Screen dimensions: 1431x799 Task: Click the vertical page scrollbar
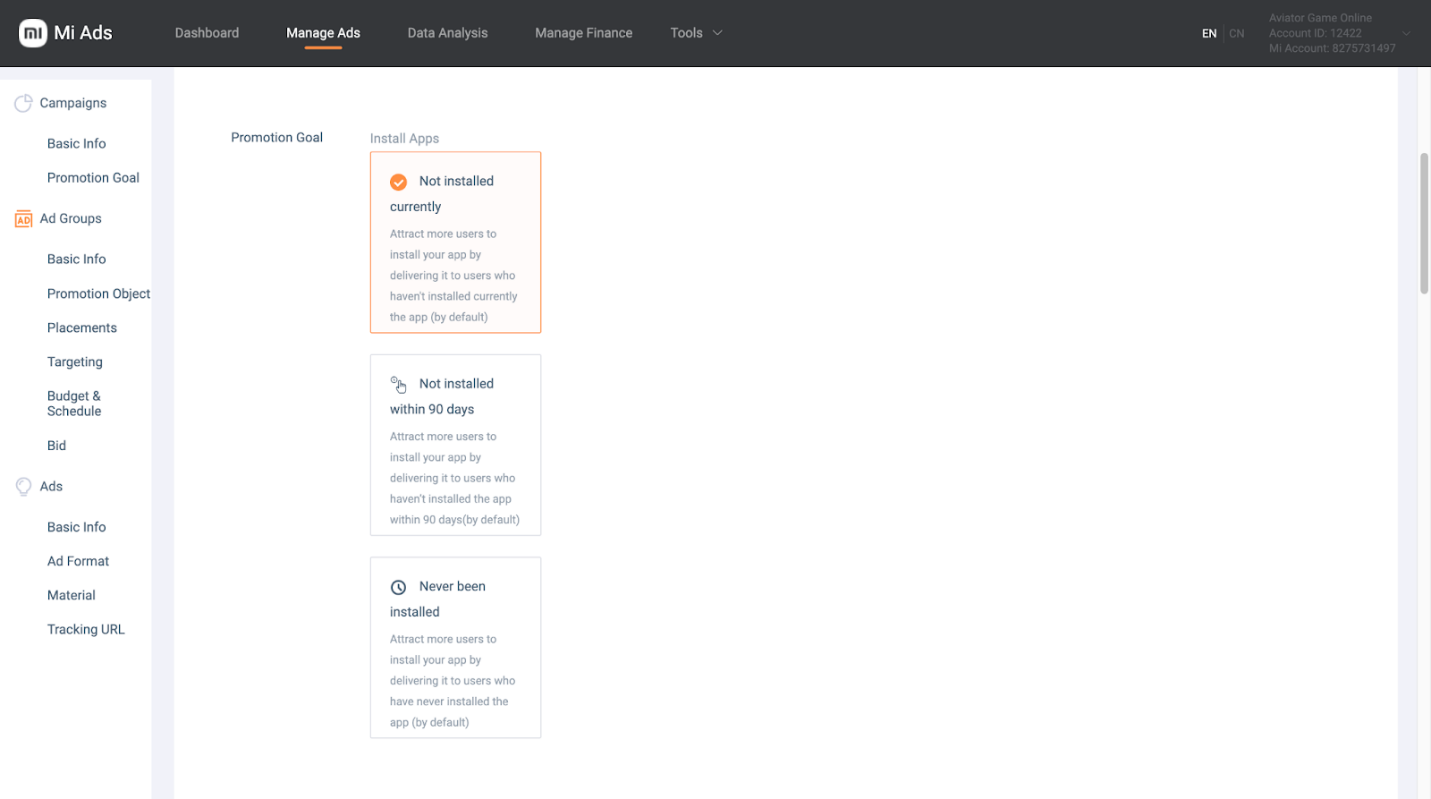click(x=1424, y=224)
